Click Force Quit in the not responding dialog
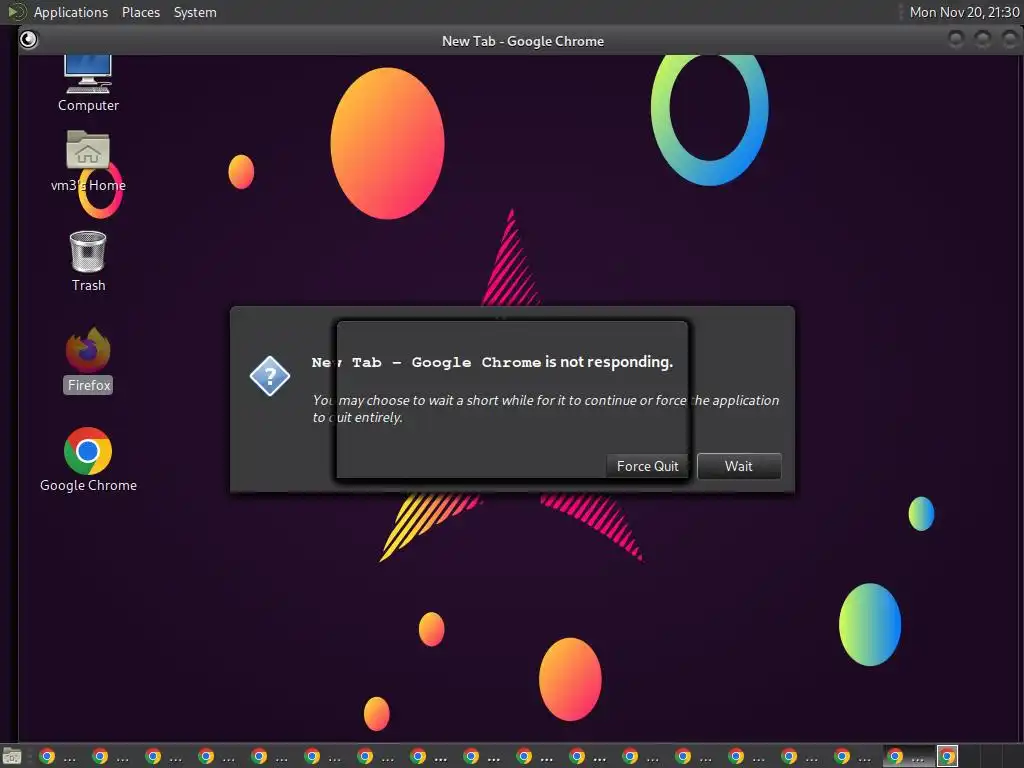The width and height of the screenshot is (1024, 768). click(647, 466)
